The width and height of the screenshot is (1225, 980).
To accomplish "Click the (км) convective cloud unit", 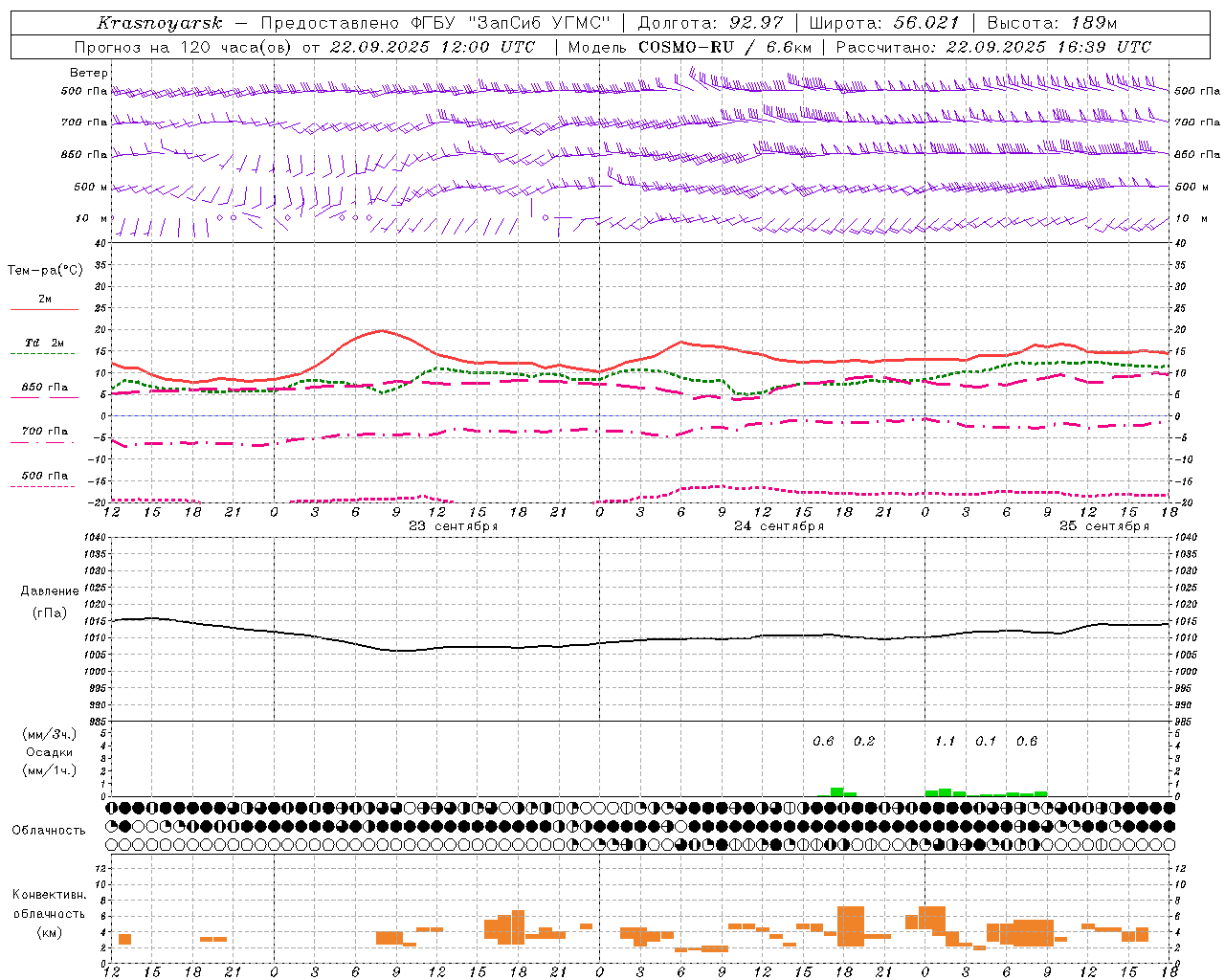I will coord(50,931).
